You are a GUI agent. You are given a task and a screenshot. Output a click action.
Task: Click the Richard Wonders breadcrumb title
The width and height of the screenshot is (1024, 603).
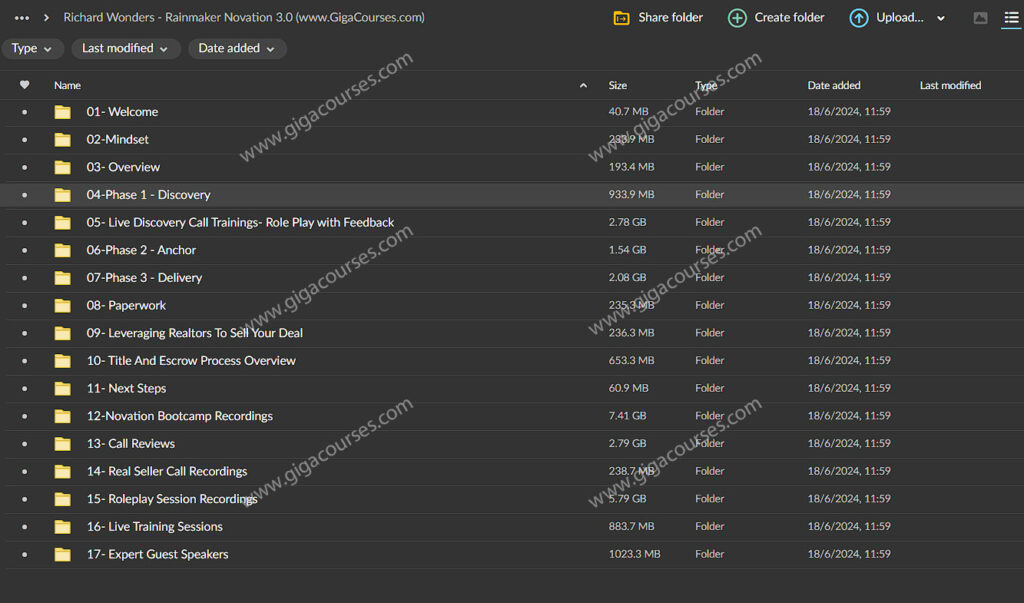(243, 18)
